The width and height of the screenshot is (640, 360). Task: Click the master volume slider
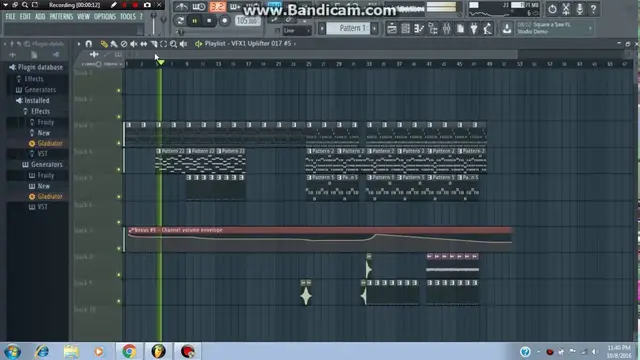click(x=154, y=23)
